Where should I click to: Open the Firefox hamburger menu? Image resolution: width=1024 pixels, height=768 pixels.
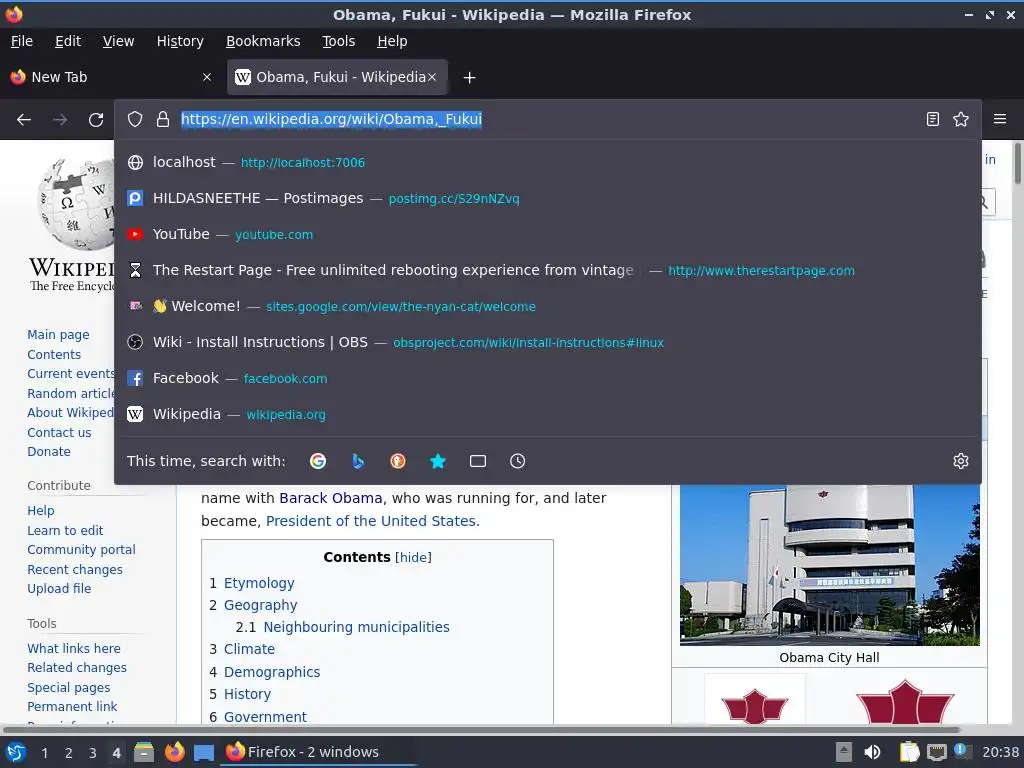[x=1000, y=120]
